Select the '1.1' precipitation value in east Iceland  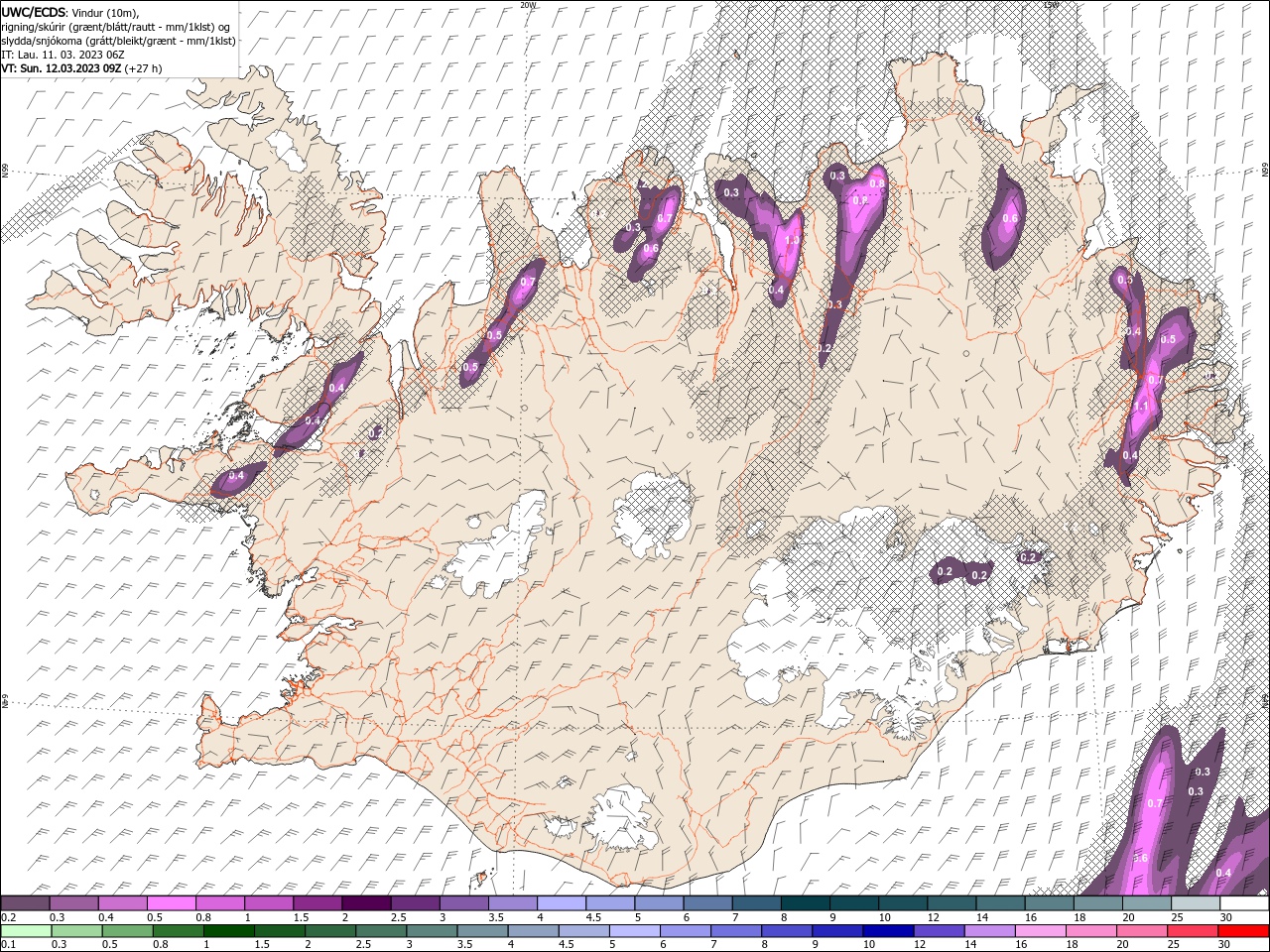(x=1141, y=407)
